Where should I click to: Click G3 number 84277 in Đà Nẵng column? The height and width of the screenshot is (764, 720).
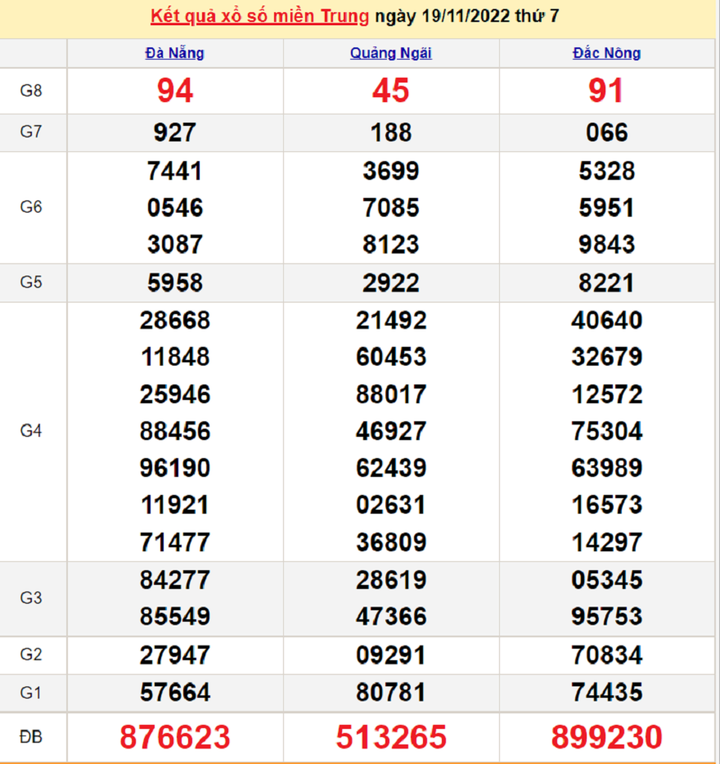(175, 580)
